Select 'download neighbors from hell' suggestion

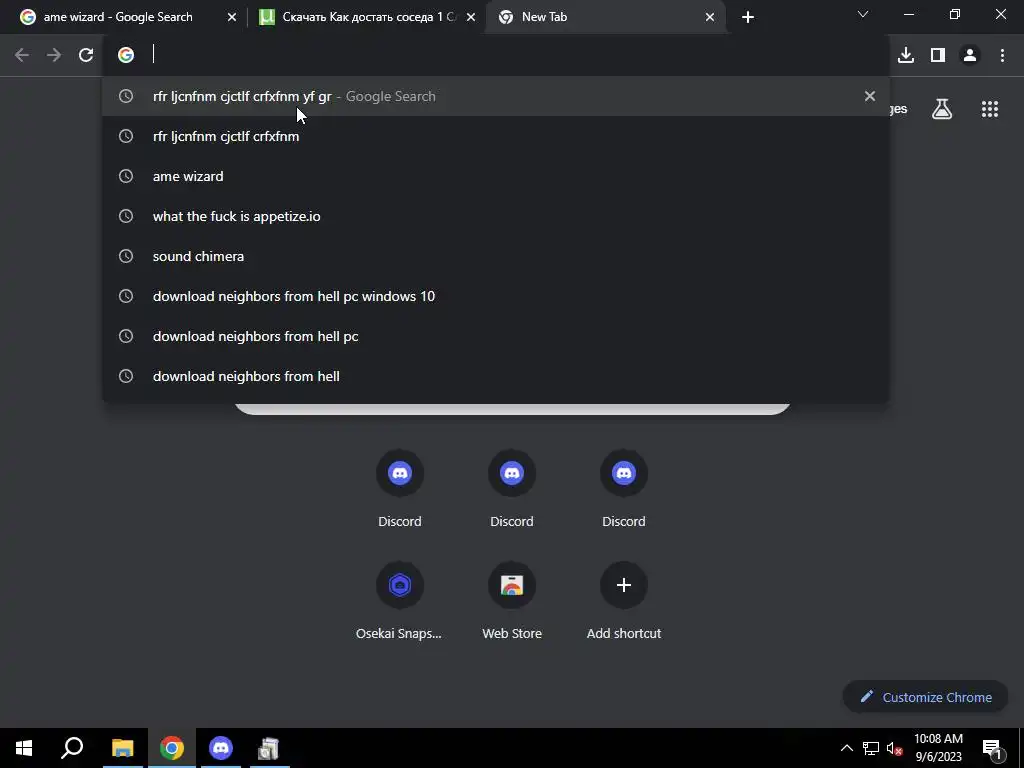[x=495, y=376]
